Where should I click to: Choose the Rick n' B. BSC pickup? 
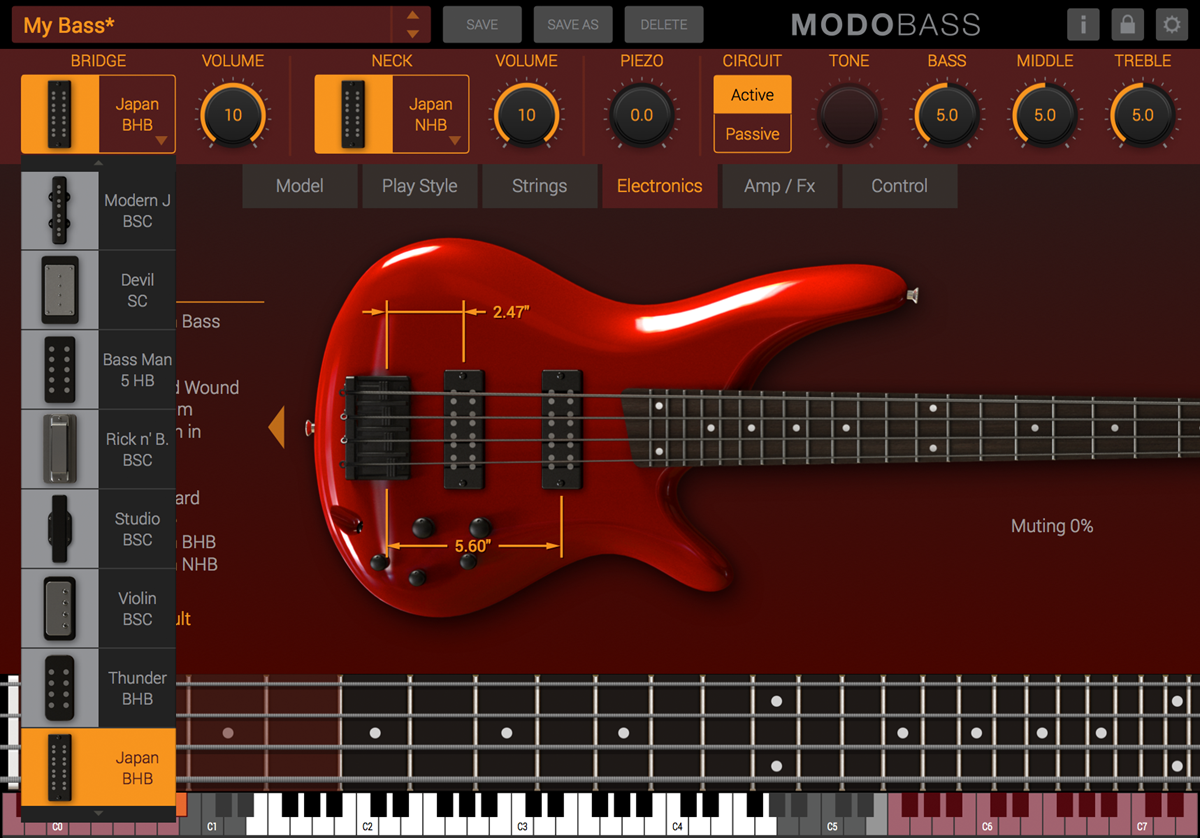click(98, 449)
